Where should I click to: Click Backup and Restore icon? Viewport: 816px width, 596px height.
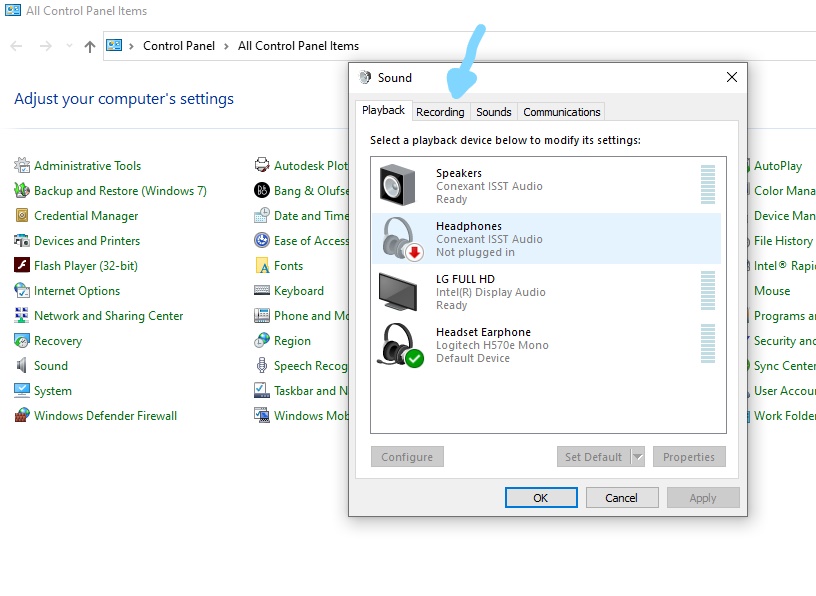point(22,191)
